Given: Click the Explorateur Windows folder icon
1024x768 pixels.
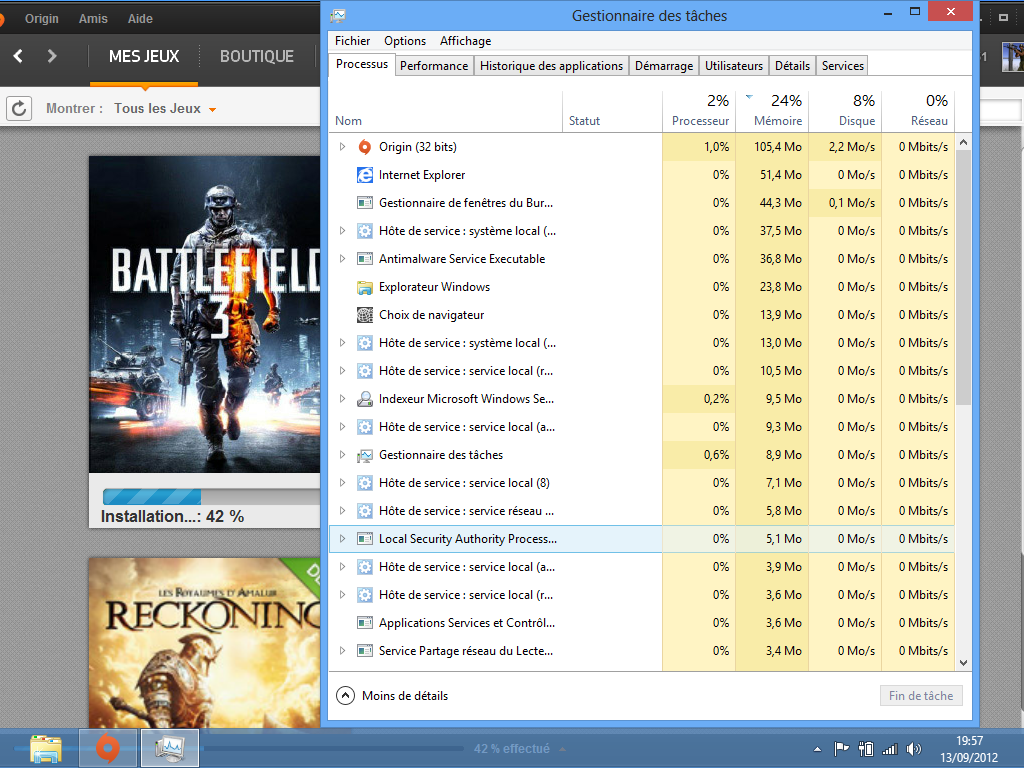Looking at the screenshot, I should [364, 287].
